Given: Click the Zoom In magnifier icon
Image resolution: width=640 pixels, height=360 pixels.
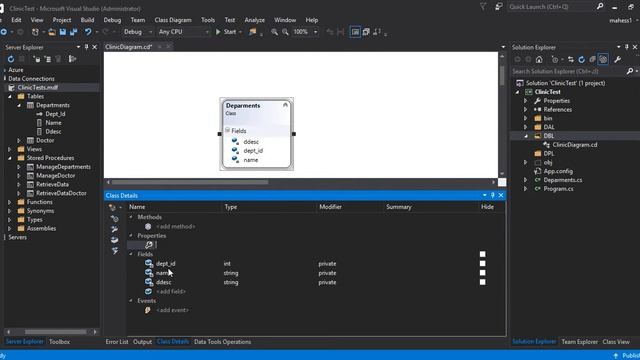Looking at the screenshot, I should [x=274, y=32].
